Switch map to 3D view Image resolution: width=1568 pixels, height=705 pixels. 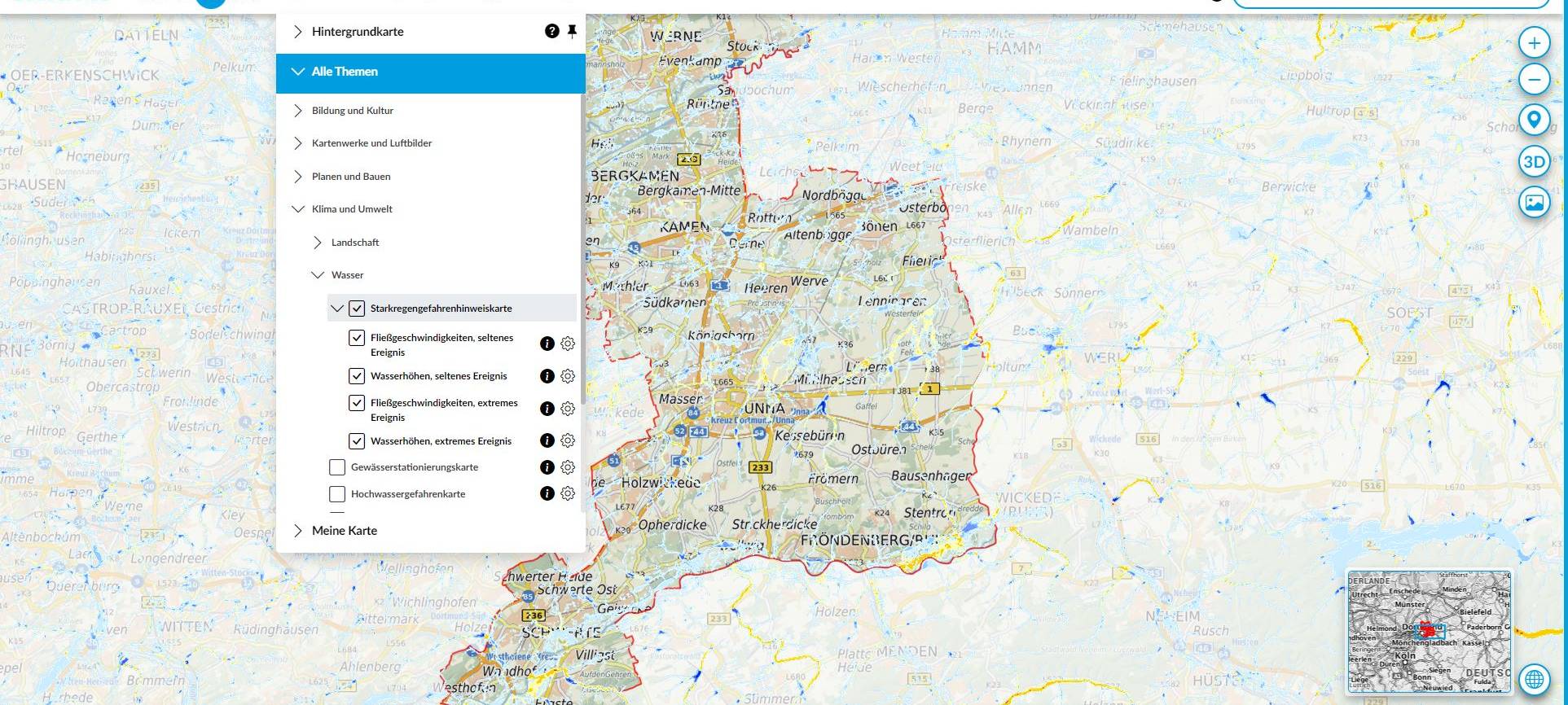pos(1534,161)
